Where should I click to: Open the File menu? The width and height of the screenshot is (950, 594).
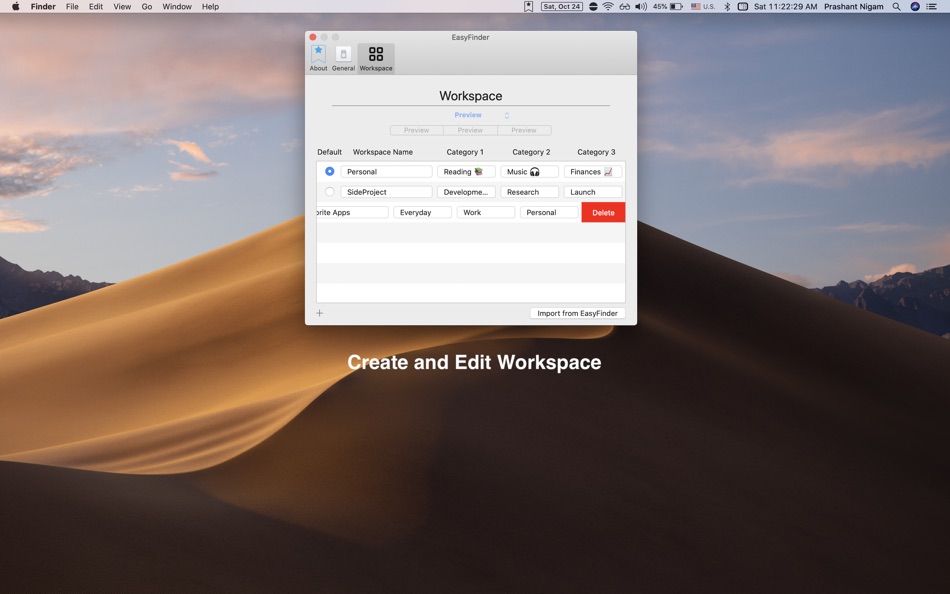(x=72, y=7)
